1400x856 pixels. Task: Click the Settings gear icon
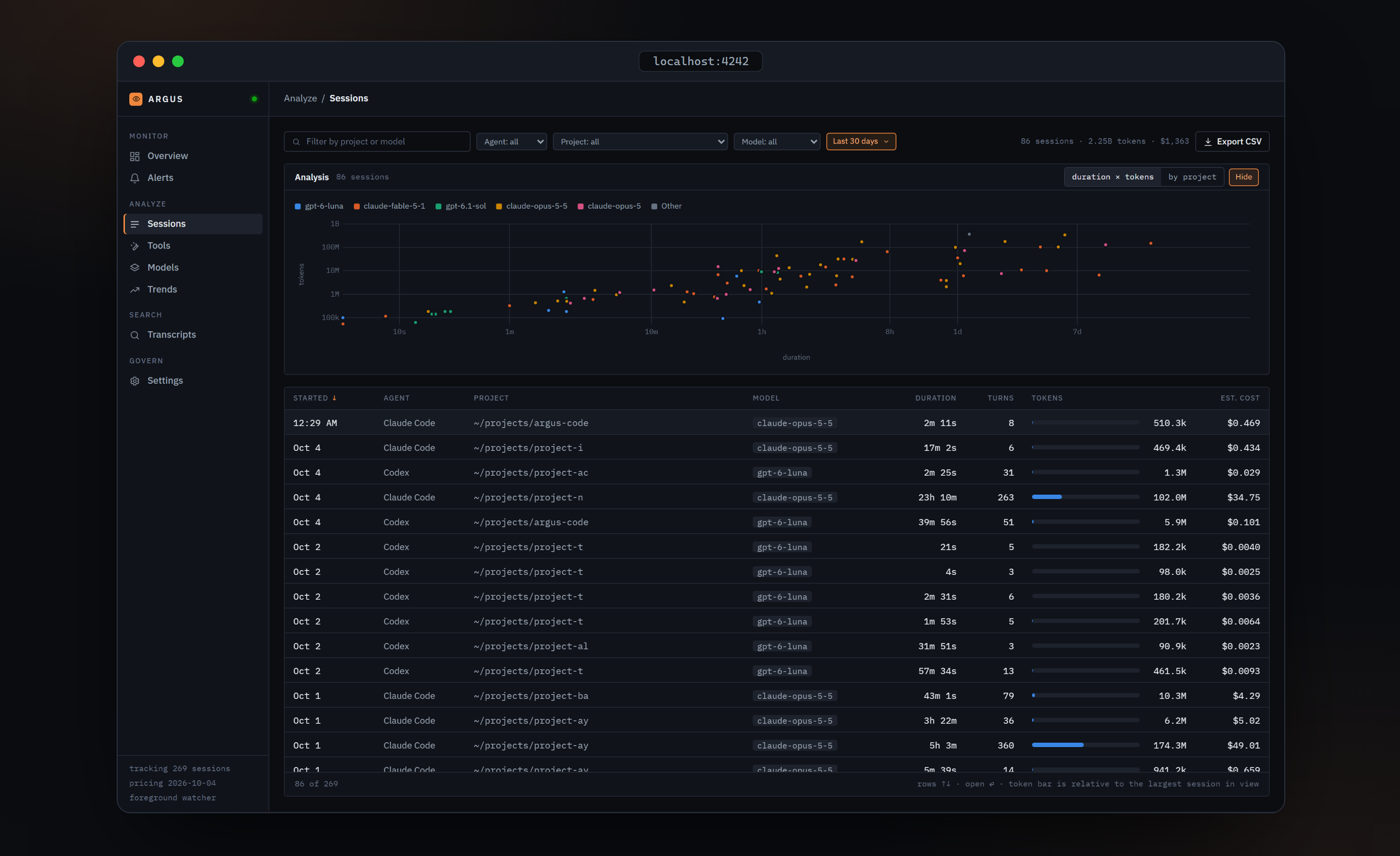click(135, 381)
